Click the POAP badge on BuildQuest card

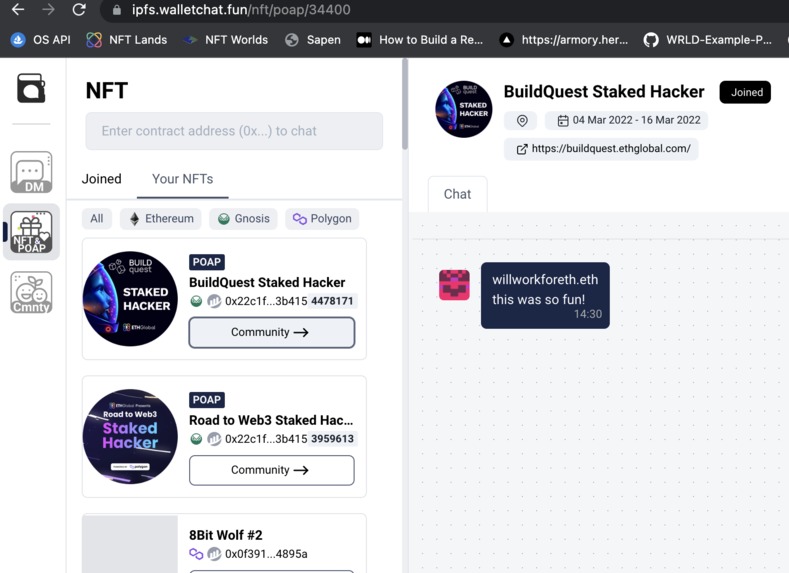pyautogui.click(x=207, y=262)
